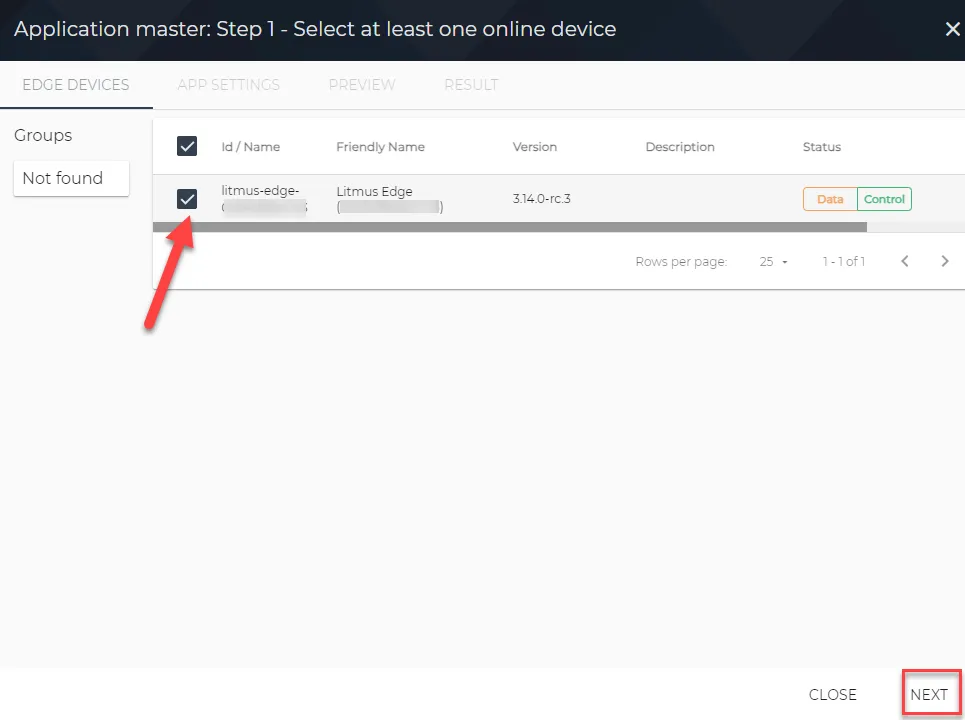The width and height of the screenshot is (965, 720).
Task: Click the '1-1 of 1' pagination text
Action: [x=844, y=262]
